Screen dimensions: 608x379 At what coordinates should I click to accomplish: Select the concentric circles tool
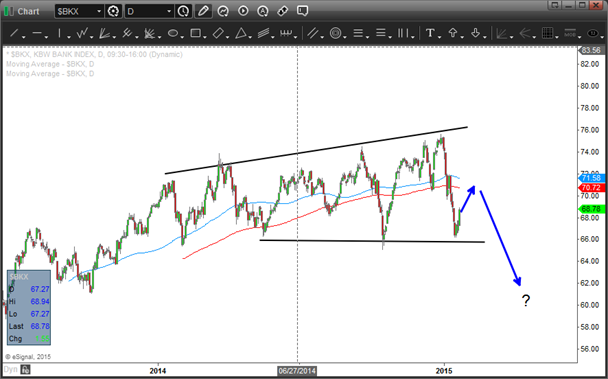click(x=335, y=33)
